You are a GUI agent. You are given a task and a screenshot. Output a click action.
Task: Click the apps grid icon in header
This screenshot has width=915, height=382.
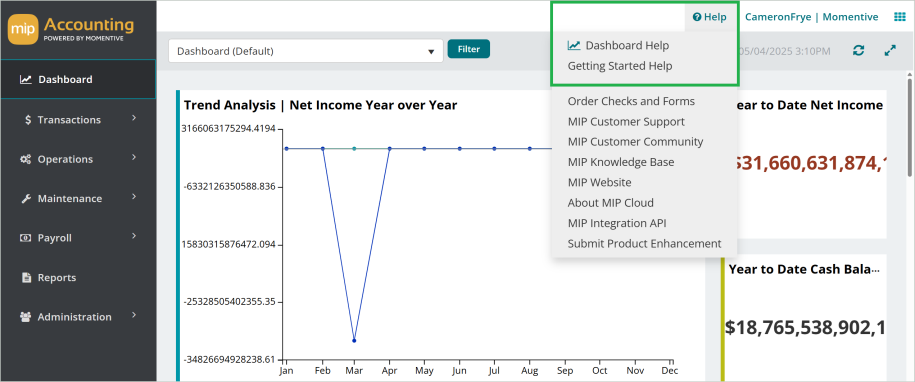900,17
